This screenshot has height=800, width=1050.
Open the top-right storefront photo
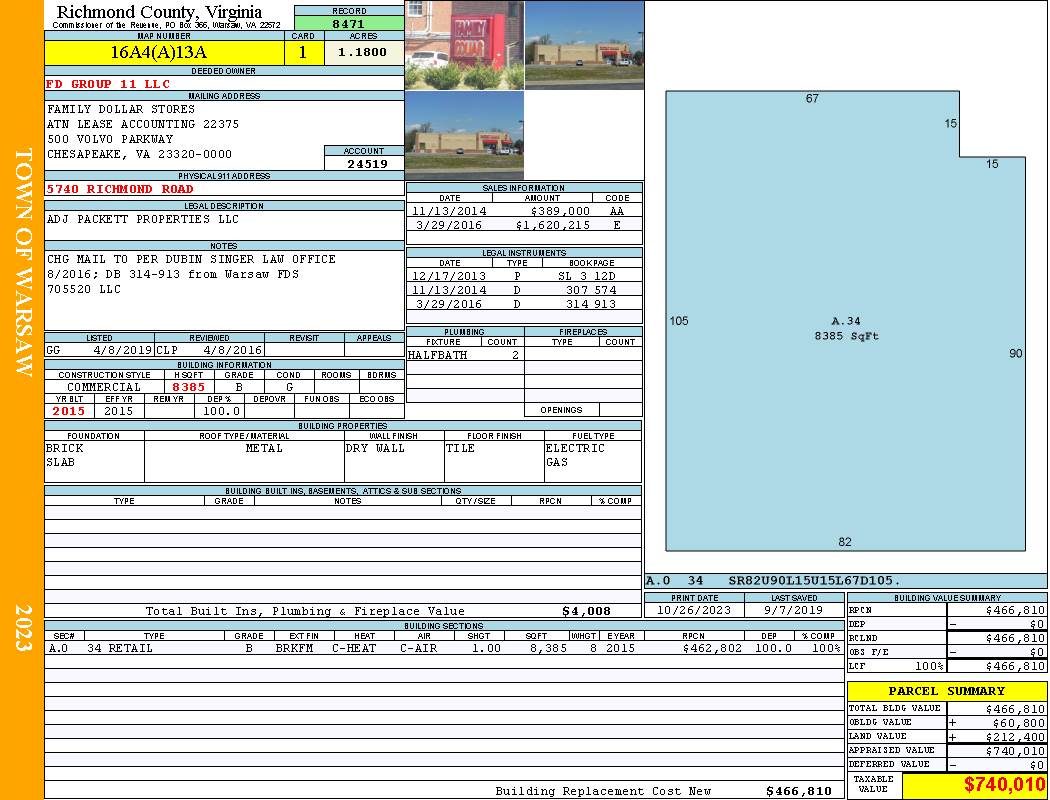(583, 45)
